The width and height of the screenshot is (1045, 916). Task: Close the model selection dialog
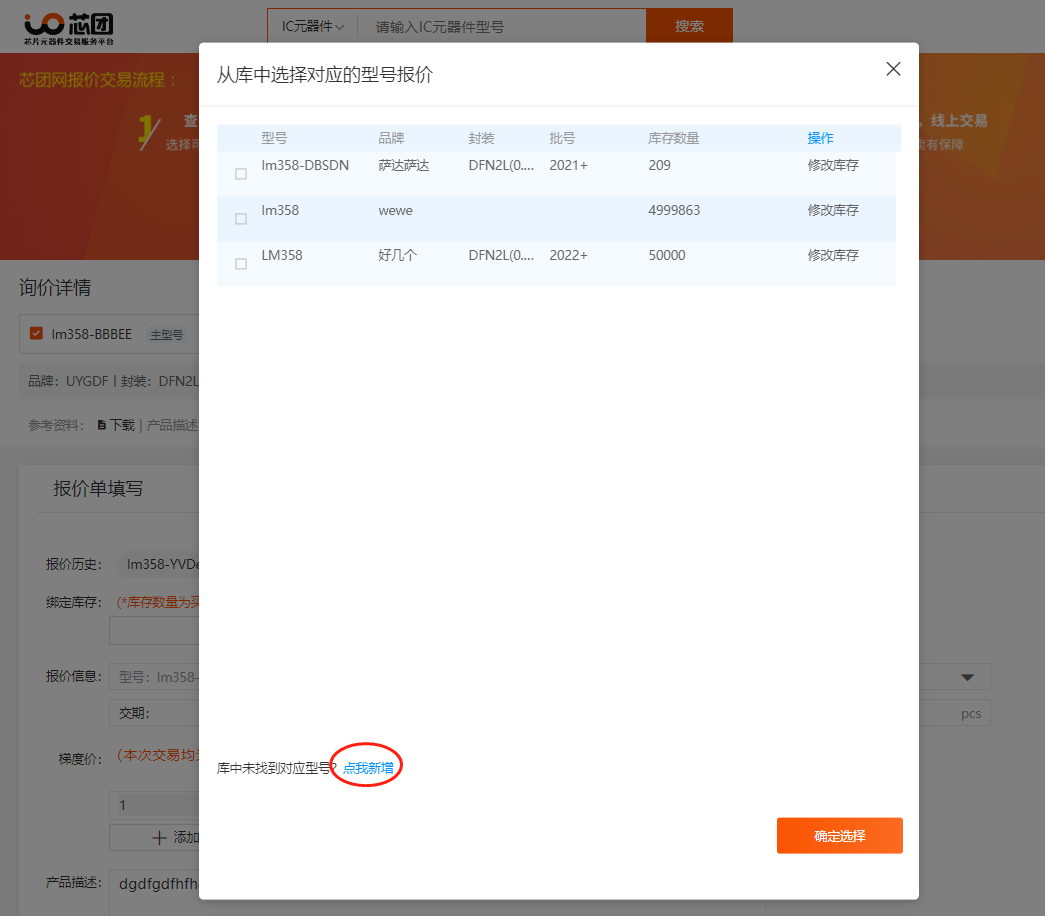pos(893,69)
